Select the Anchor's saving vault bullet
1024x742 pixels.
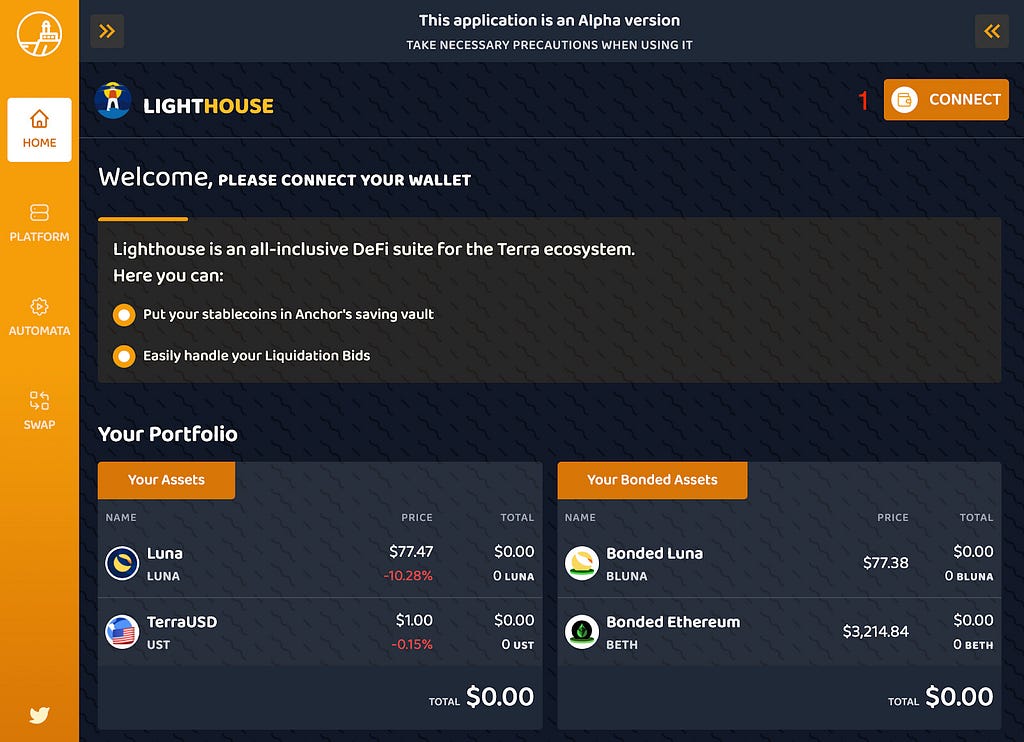point(124,315)
